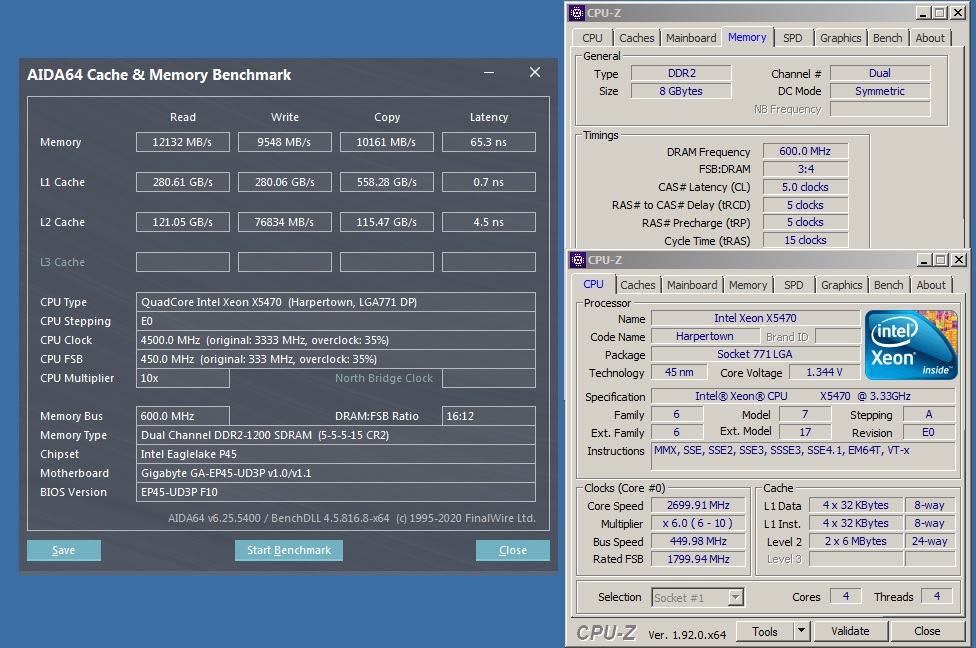Select SPD tab in upper CPU-Z window
The image size is (976, 648).
792,38
